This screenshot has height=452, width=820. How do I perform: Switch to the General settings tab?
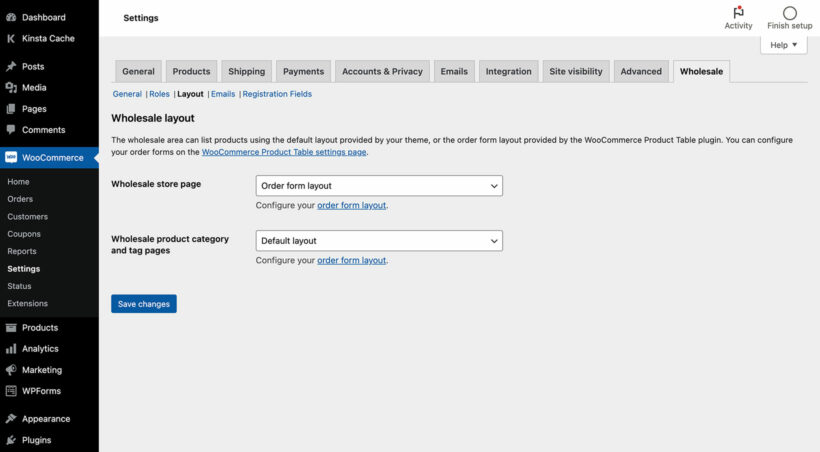tap(138, 71)
